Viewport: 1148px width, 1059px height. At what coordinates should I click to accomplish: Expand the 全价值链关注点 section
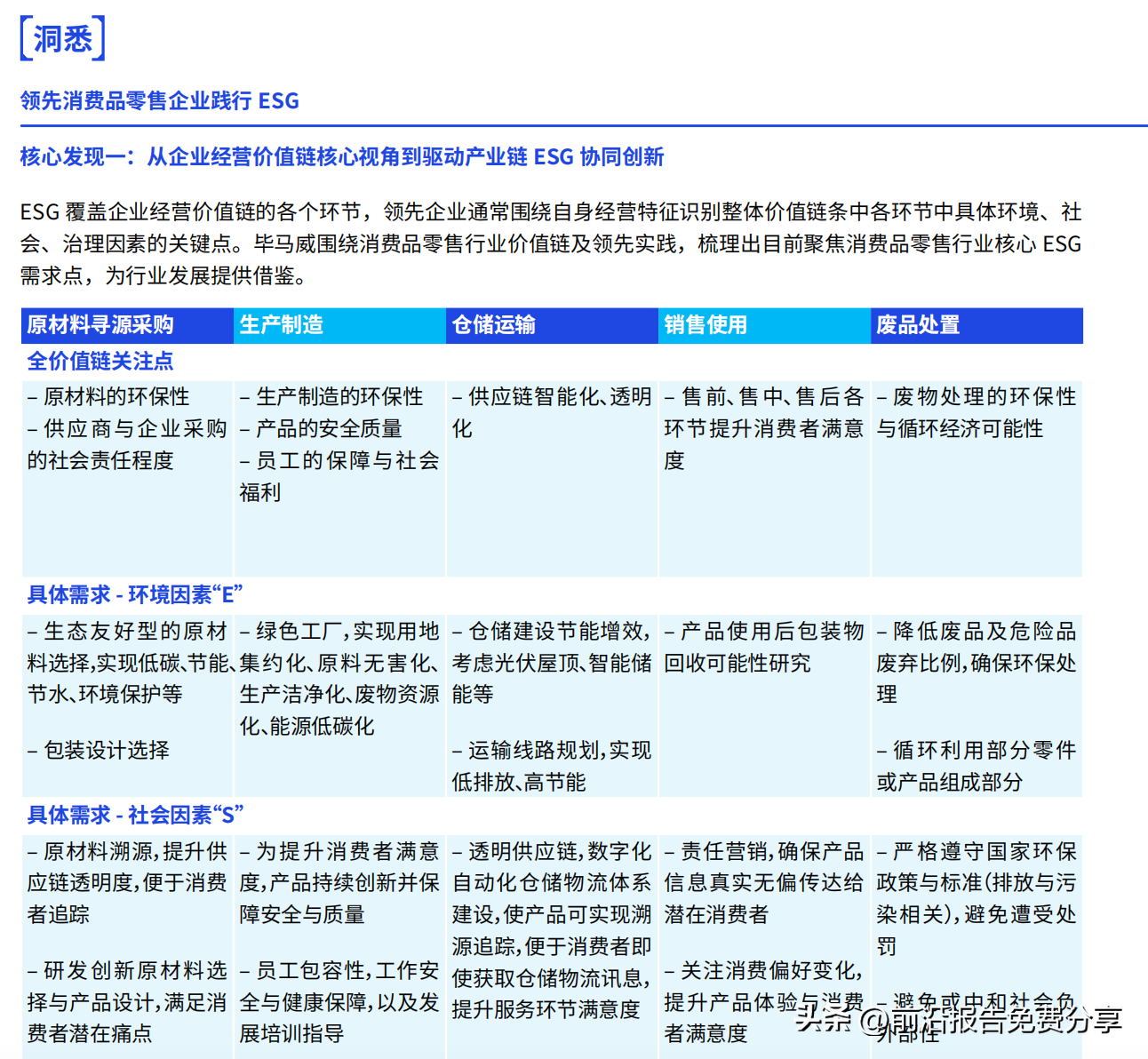click(x=100, y=362)
